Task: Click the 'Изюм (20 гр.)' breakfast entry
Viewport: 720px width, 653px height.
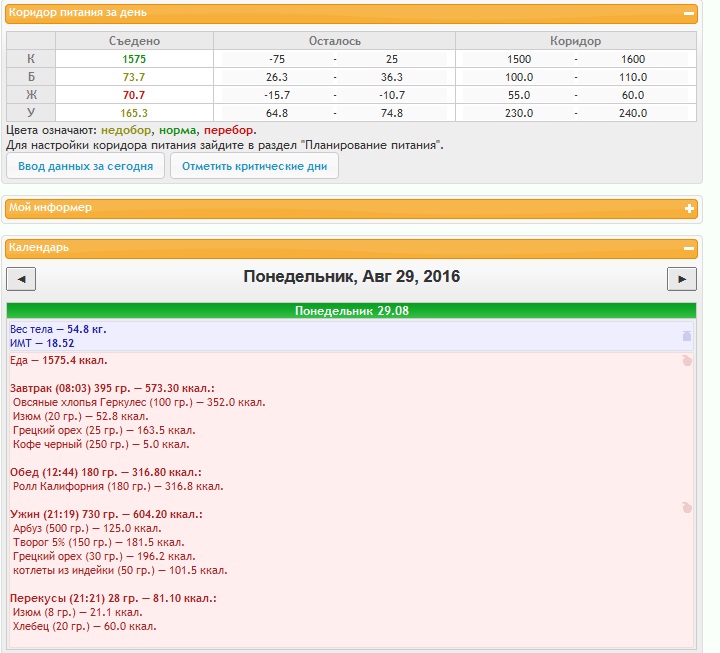Action: [x=80, y=416]
